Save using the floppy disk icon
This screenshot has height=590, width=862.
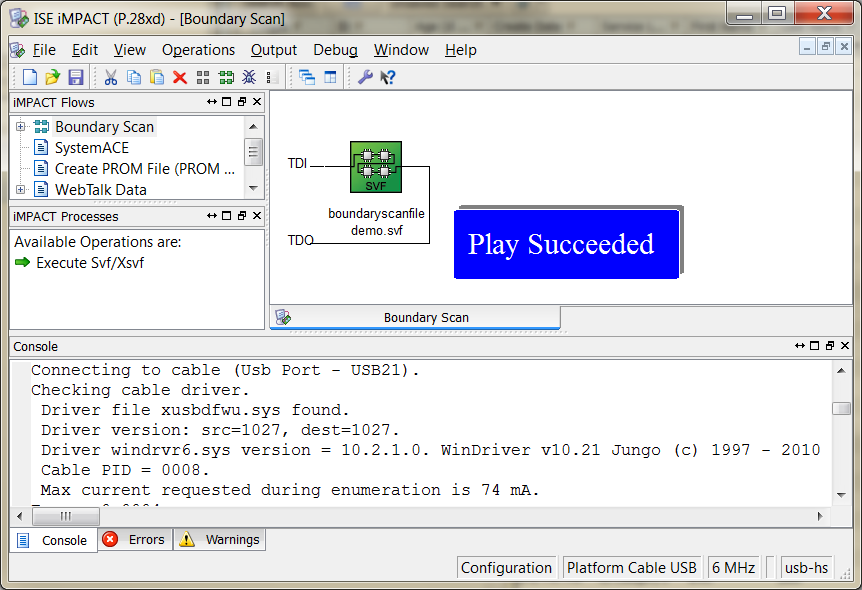[76, 77]
